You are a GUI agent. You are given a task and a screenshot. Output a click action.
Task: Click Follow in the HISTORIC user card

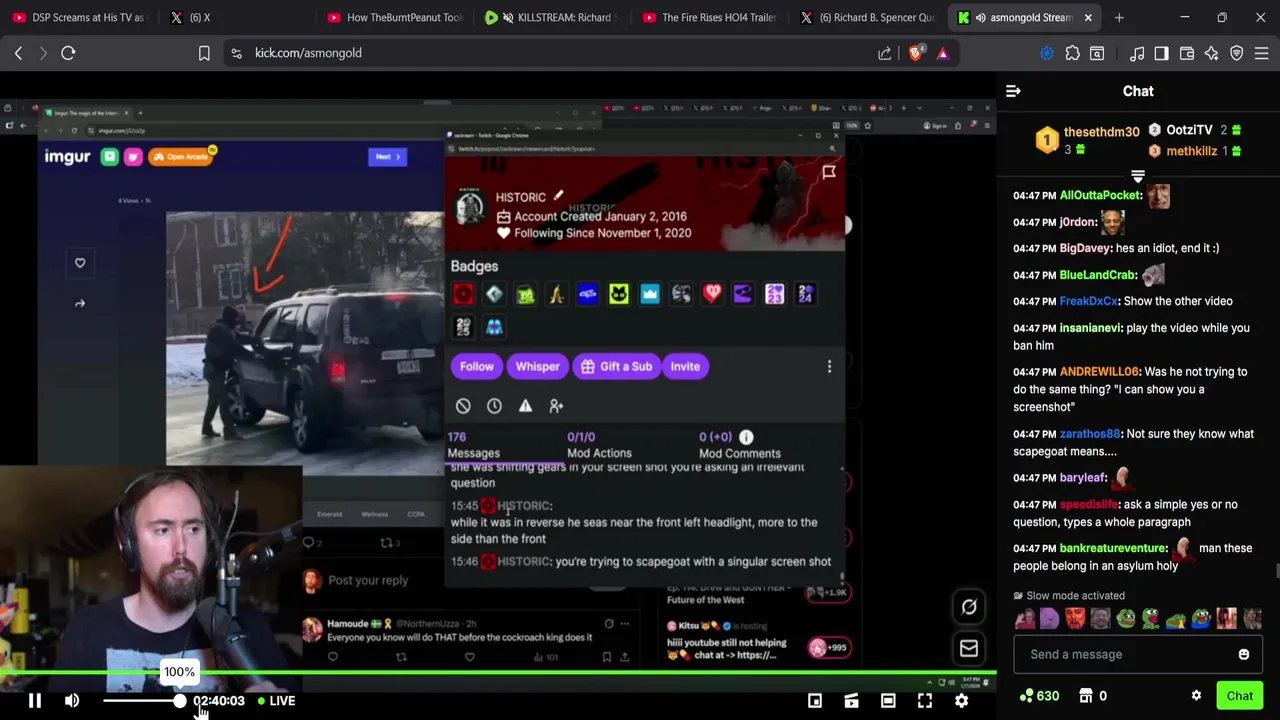[x=477, y=366]
